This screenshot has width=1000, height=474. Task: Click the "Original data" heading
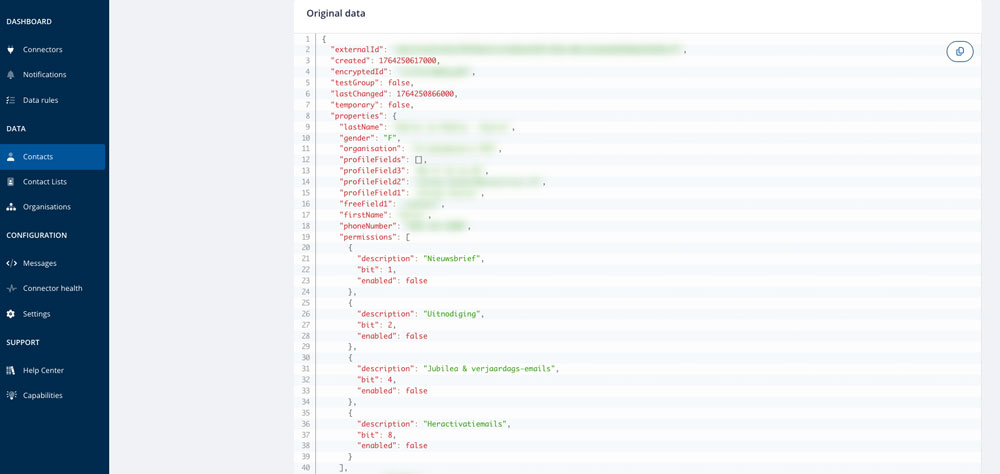click(x=336, y=13)
